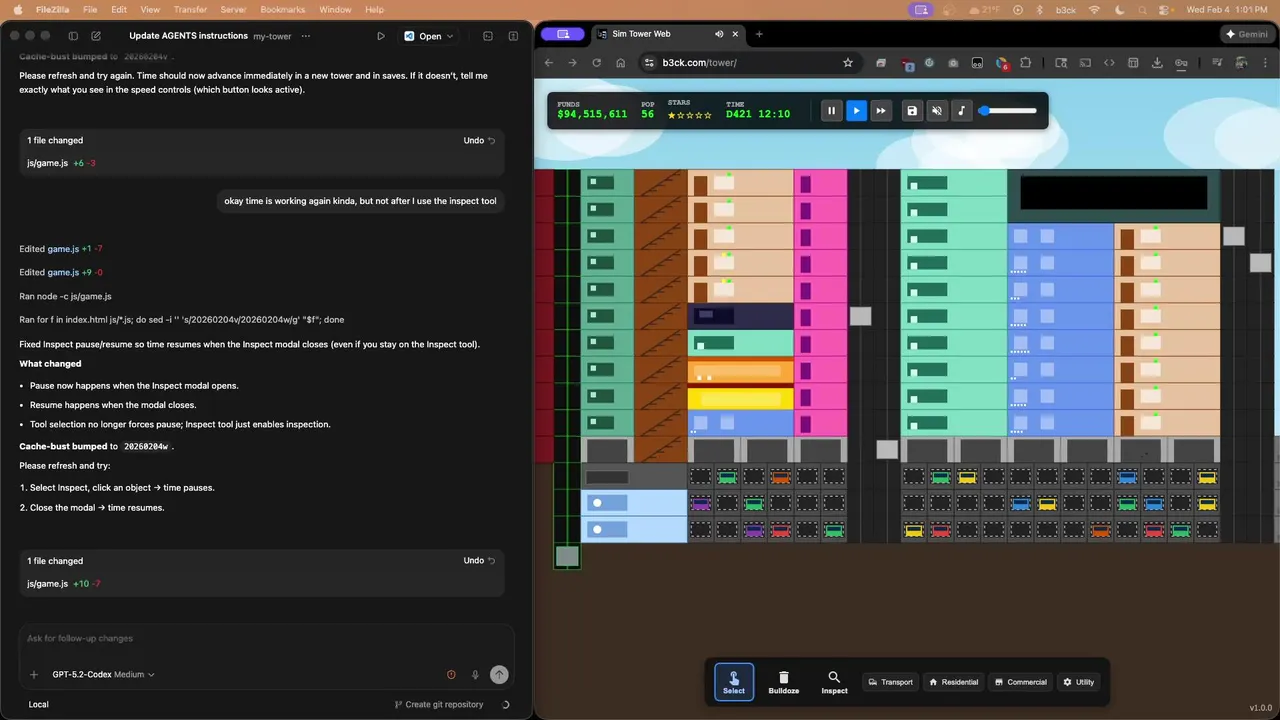Send message with the up-arrow button
The image size is (1280, 720).
pos(499,675)
